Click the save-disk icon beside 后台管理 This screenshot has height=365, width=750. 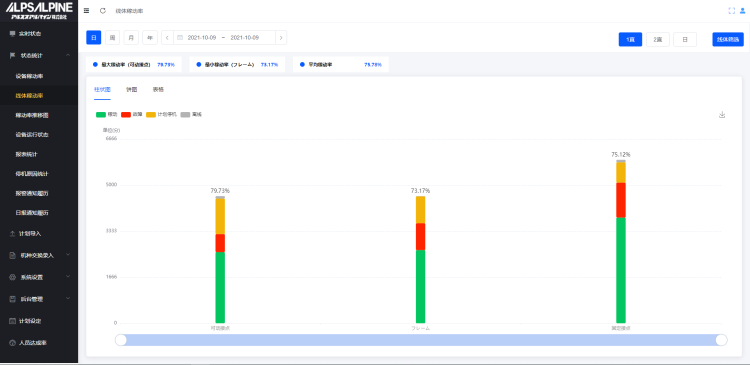pyautogui.click(x=12, y=299)
